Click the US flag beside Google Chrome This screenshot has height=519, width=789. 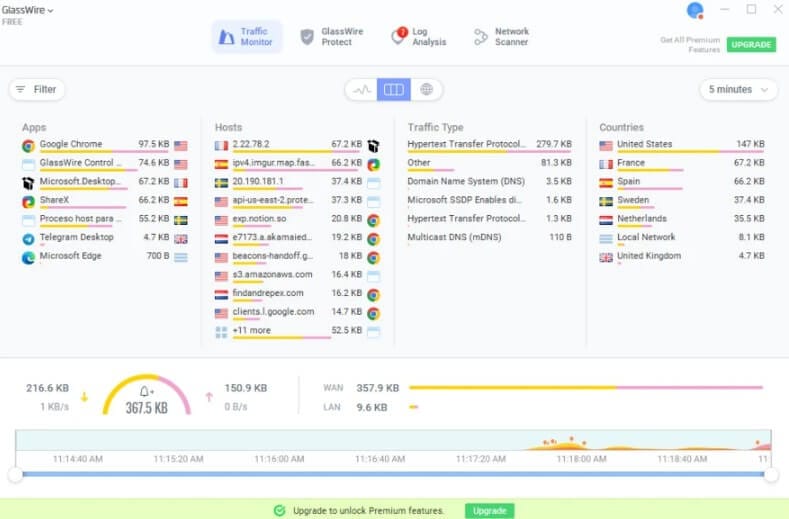pos(181,146)
